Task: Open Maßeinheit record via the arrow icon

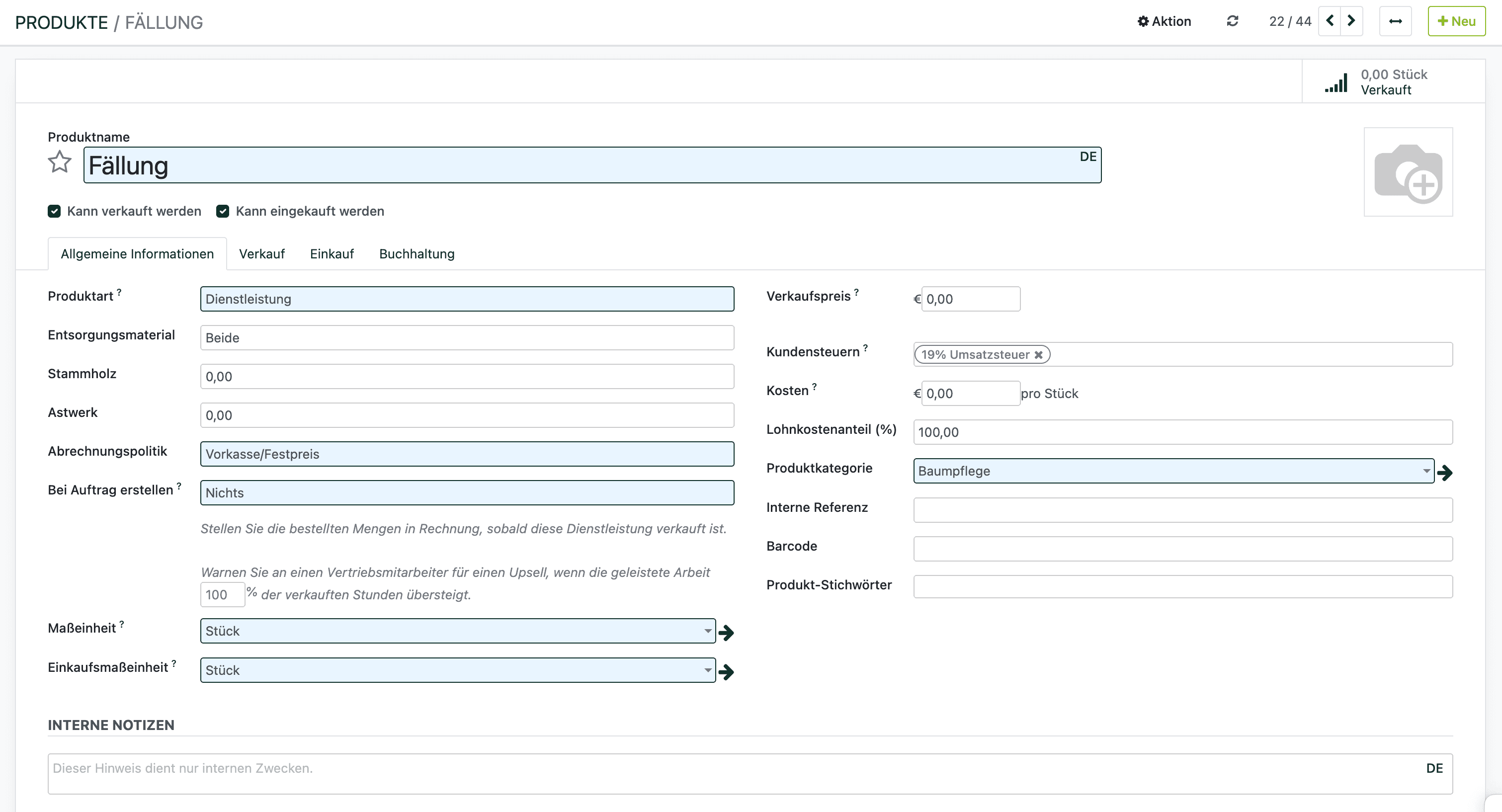Action: click(x=726, y=633)
